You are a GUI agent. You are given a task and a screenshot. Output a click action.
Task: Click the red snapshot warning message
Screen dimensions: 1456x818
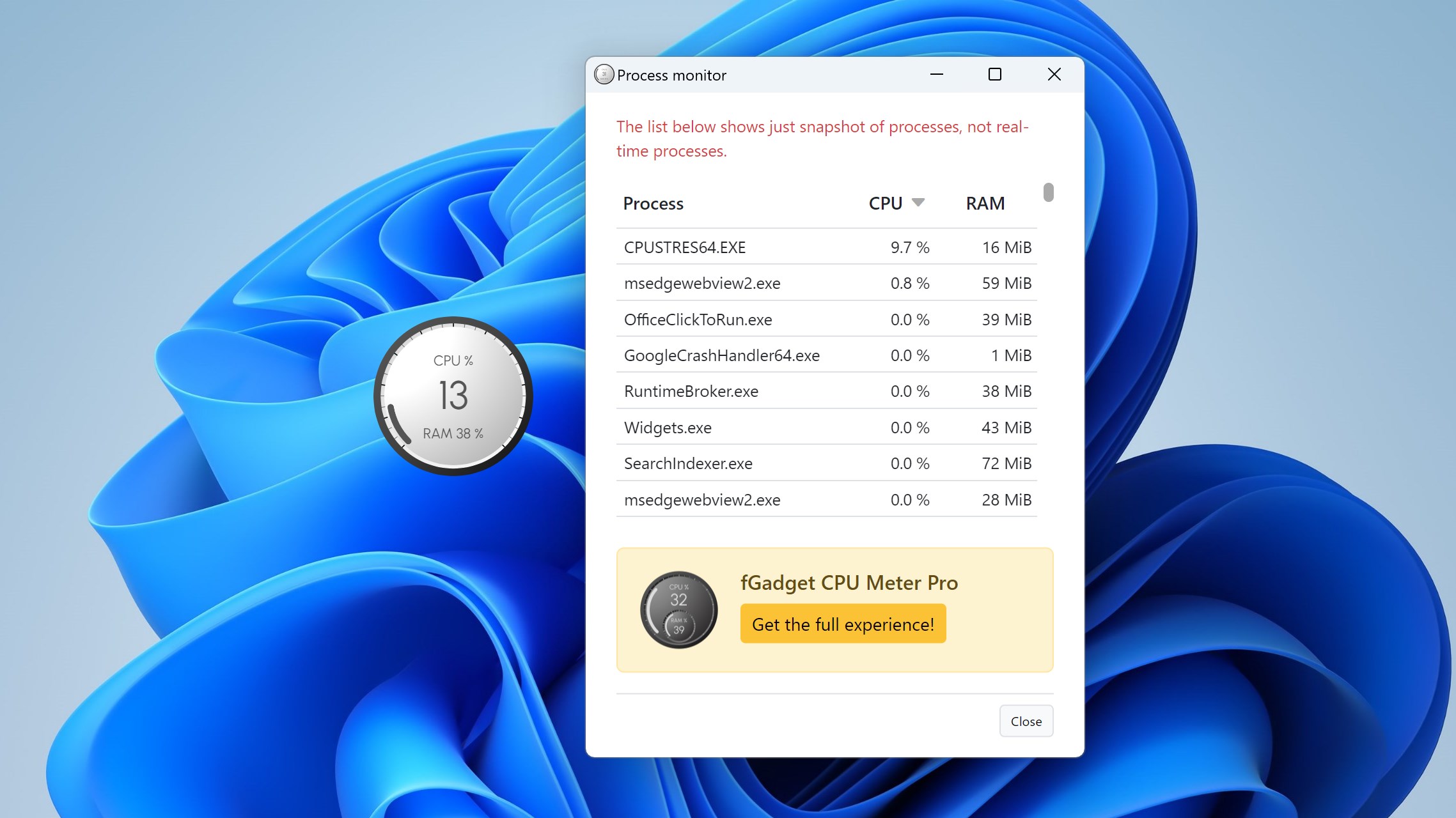point(821,139)
